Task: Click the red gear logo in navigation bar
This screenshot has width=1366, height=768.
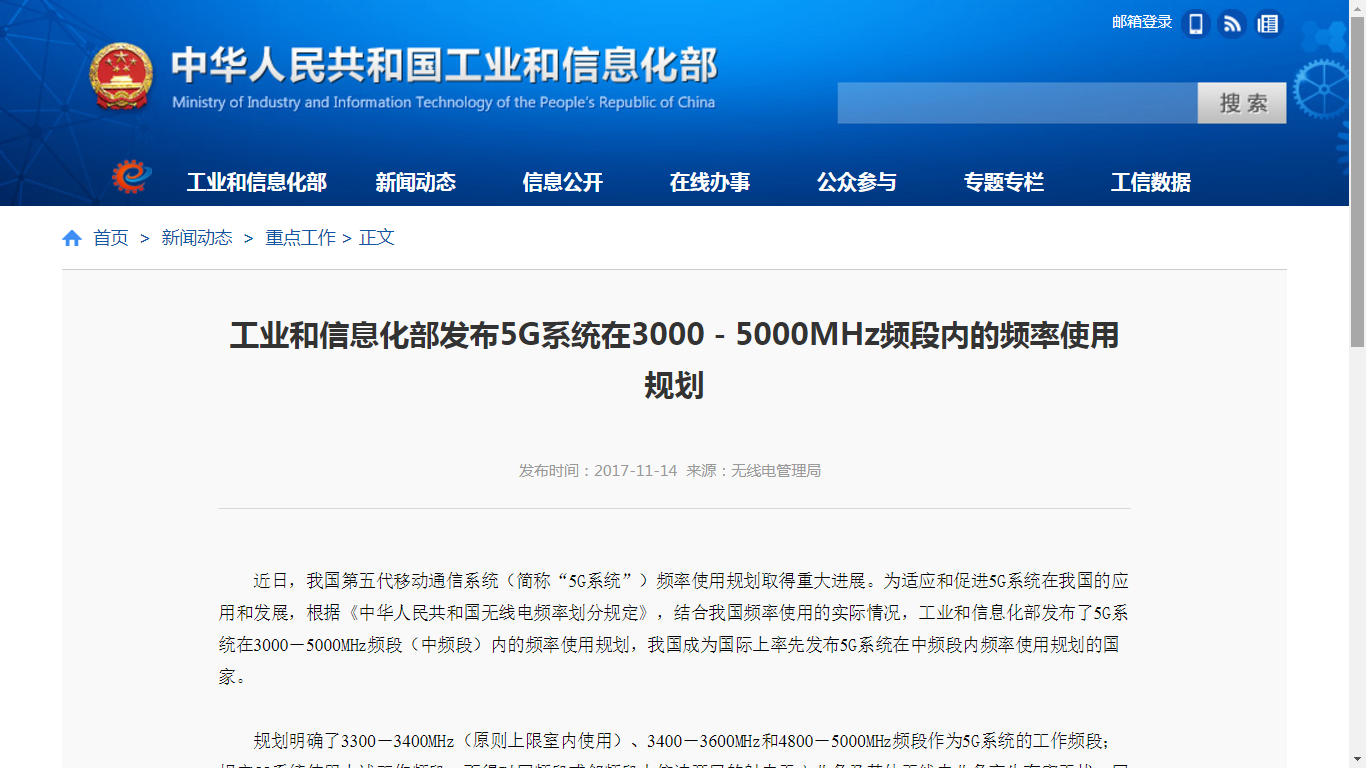Action: click(131, 177)
